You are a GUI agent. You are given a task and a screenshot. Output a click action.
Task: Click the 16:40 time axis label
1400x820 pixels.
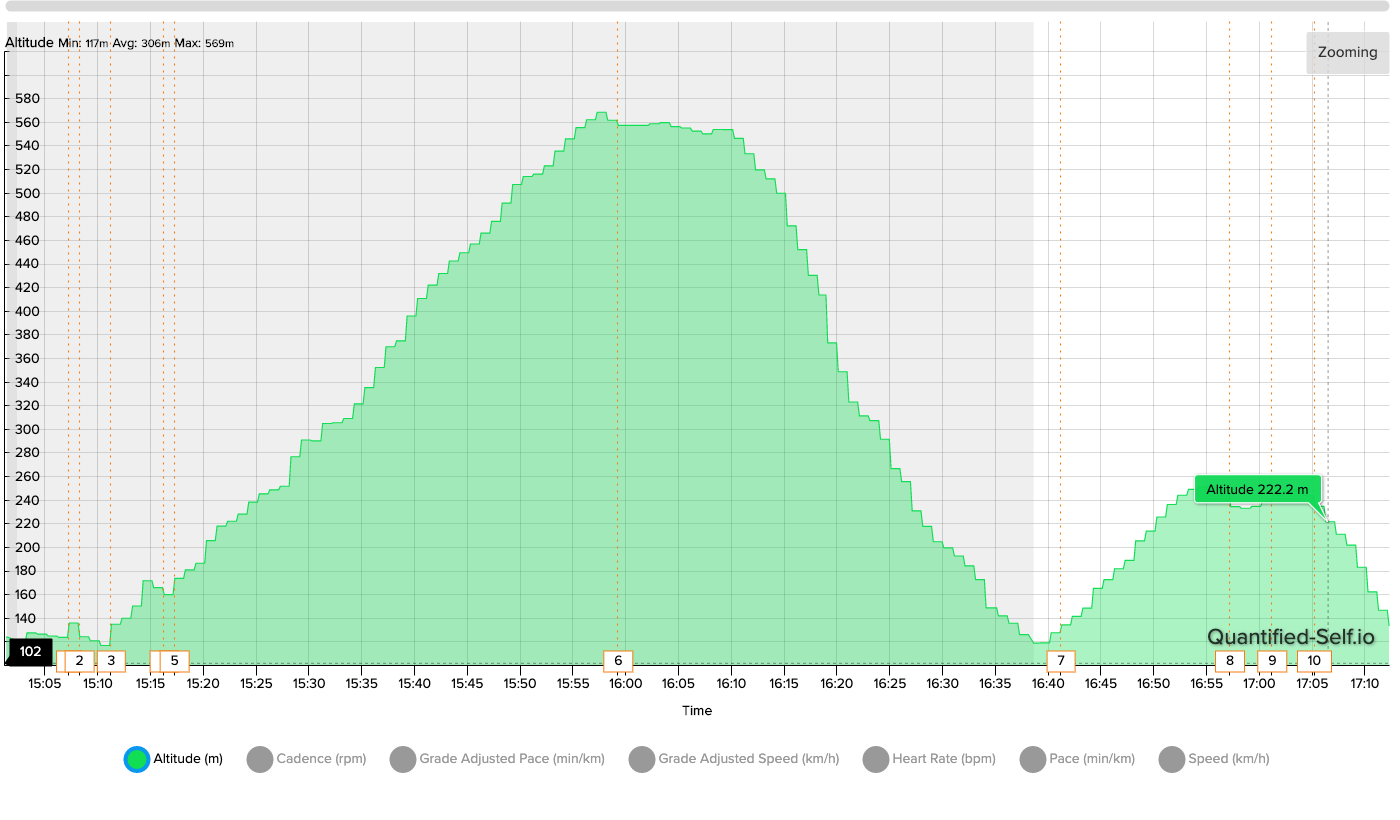click(1047, 684)
